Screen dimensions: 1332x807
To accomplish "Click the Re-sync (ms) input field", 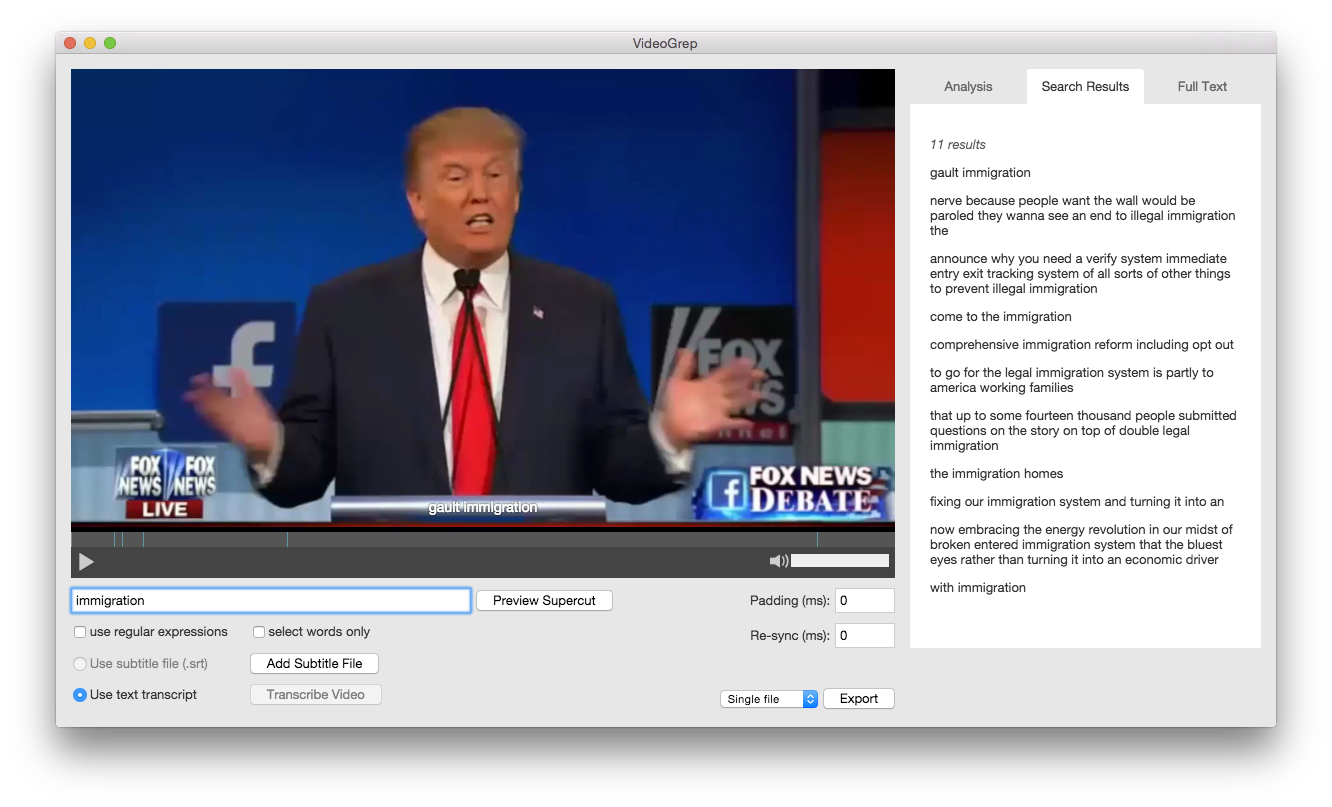I will [864, 635].
